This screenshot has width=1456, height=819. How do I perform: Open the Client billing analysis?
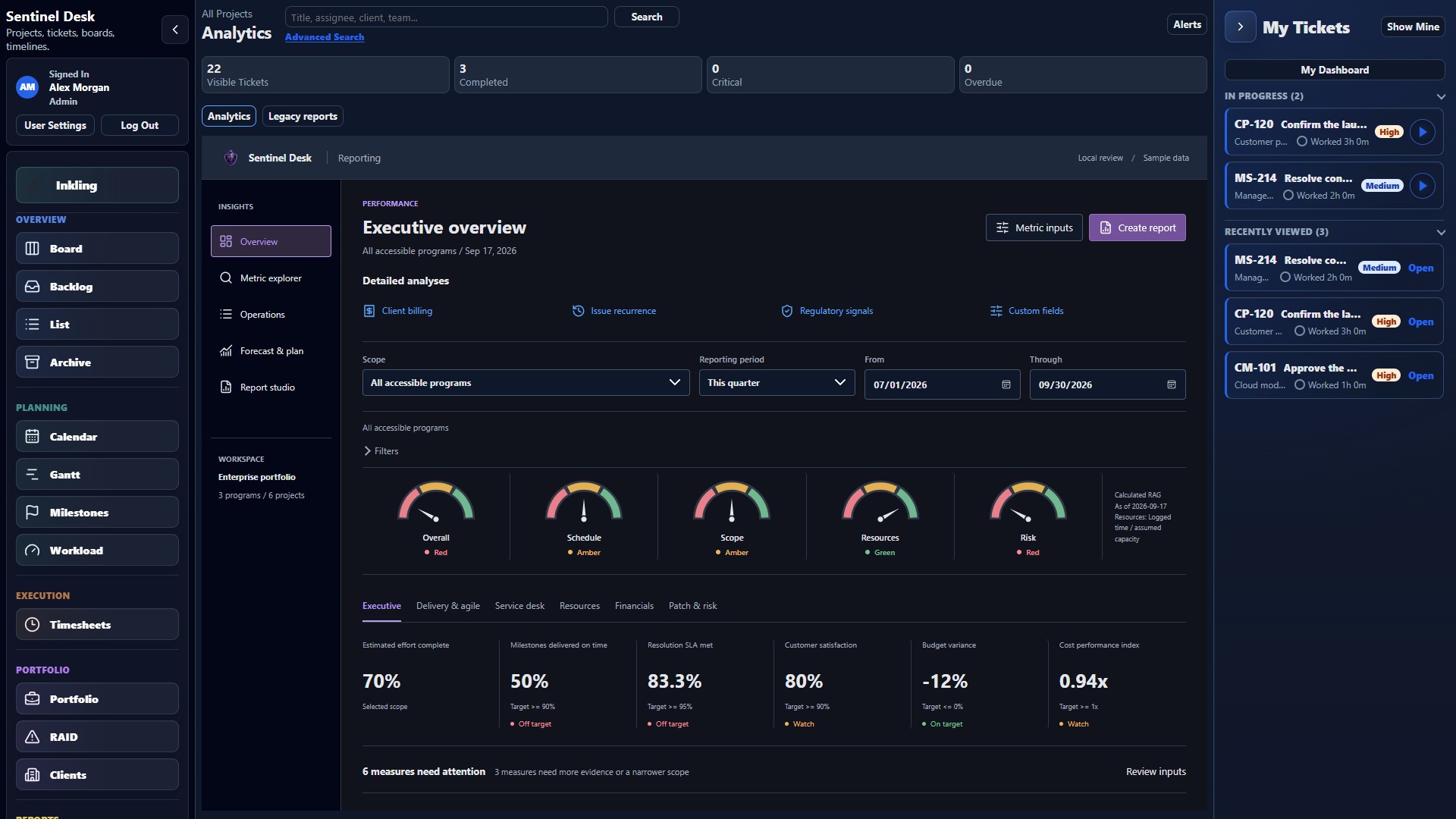pos(398,311)
